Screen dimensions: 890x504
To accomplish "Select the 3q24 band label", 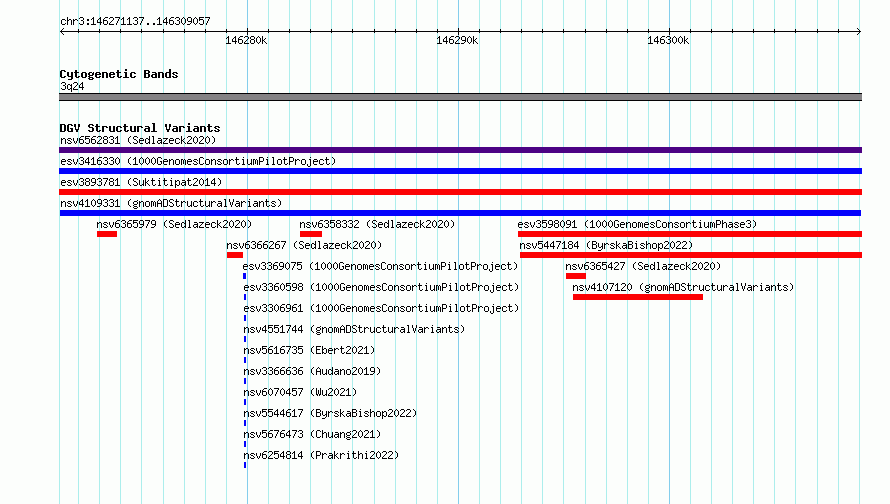I will 72,86.
